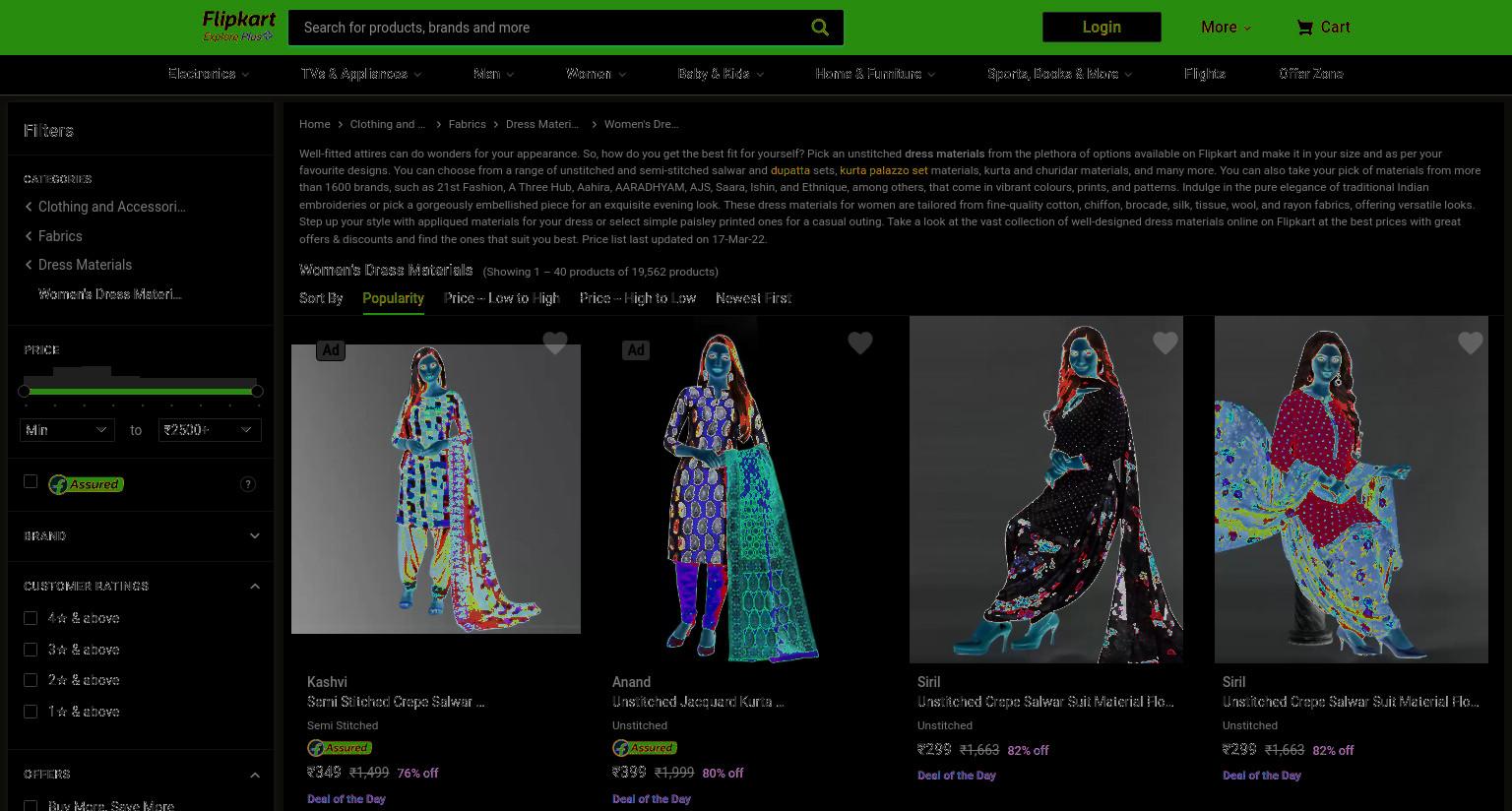Click the Flipkart logo
This screenshot has height=811, width=1512.
[238, 20]
